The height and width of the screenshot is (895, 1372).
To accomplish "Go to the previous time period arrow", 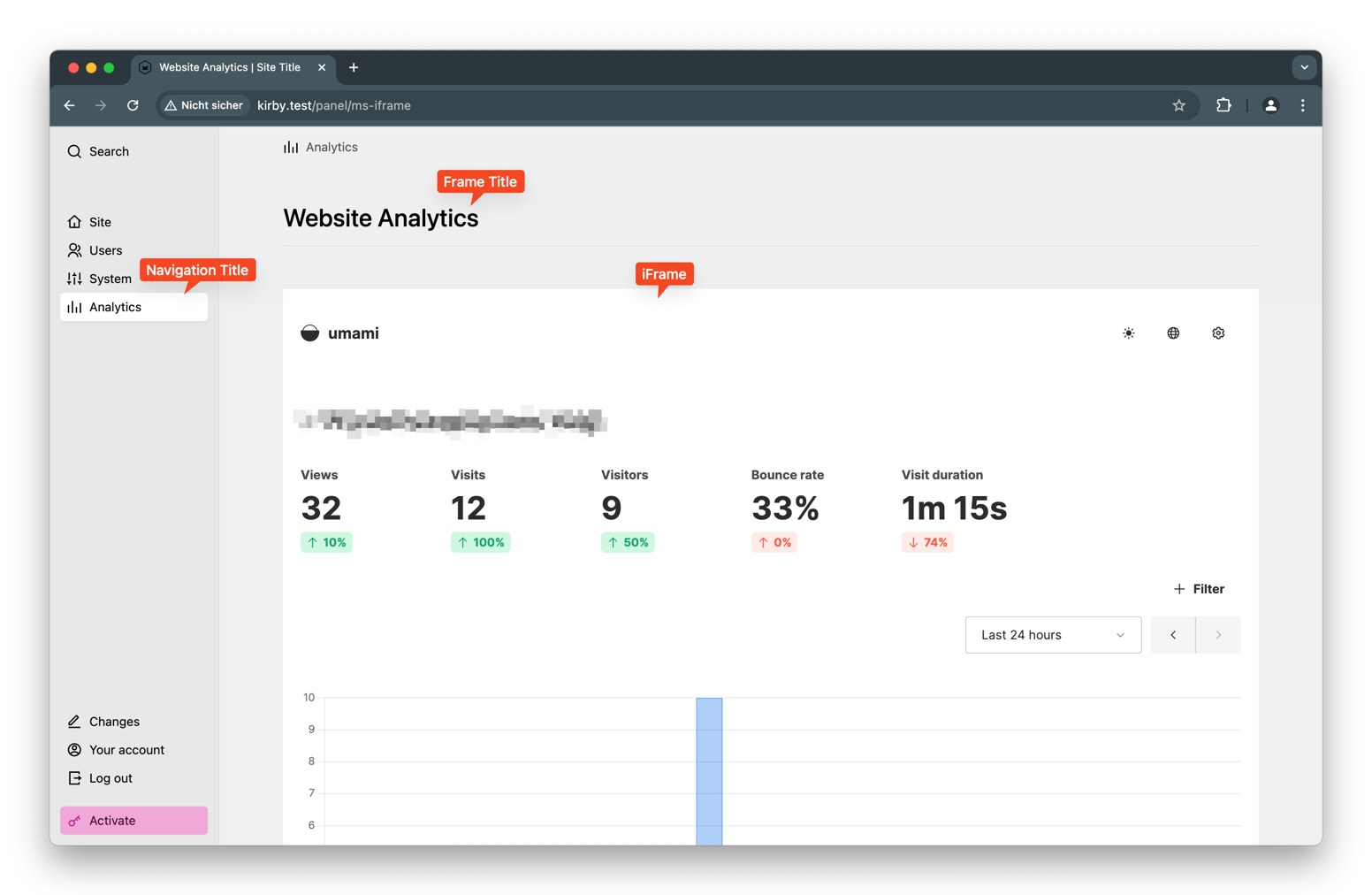I will (1173, 635).
